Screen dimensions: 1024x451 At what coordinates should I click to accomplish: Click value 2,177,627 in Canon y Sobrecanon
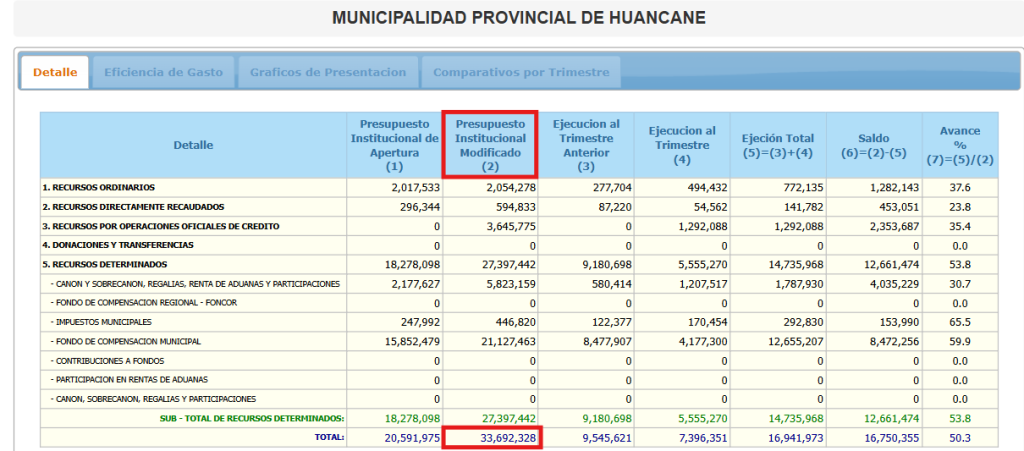point(416,285)
